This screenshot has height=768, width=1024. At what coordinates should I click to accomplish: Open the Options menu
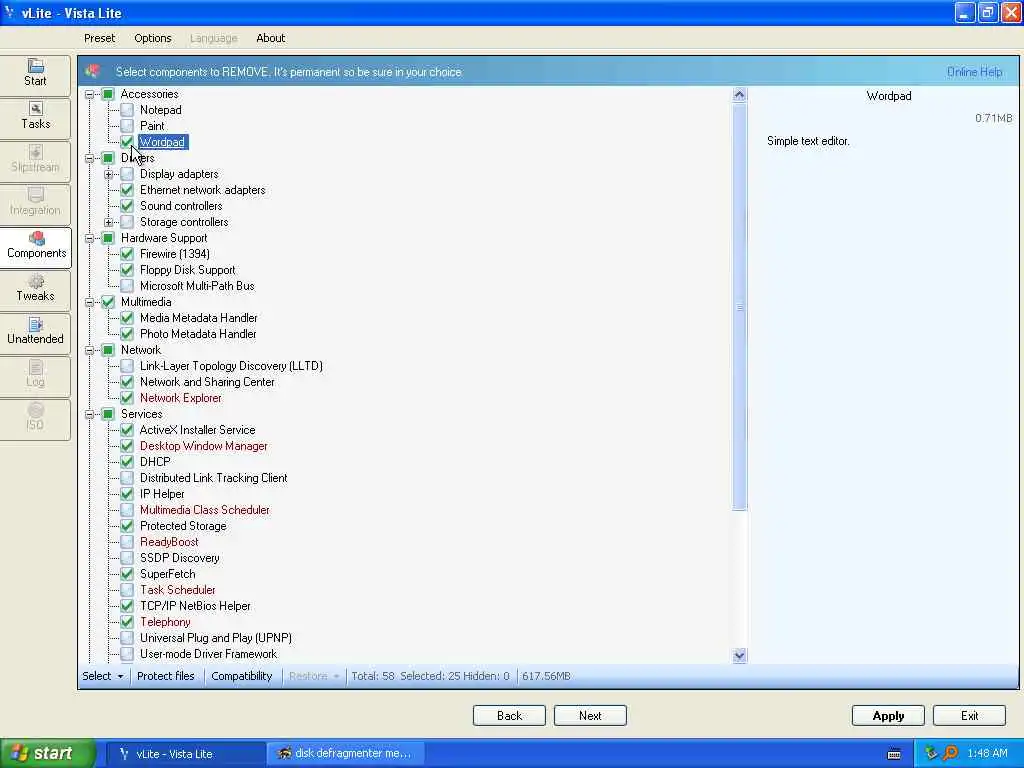(153, 38)
